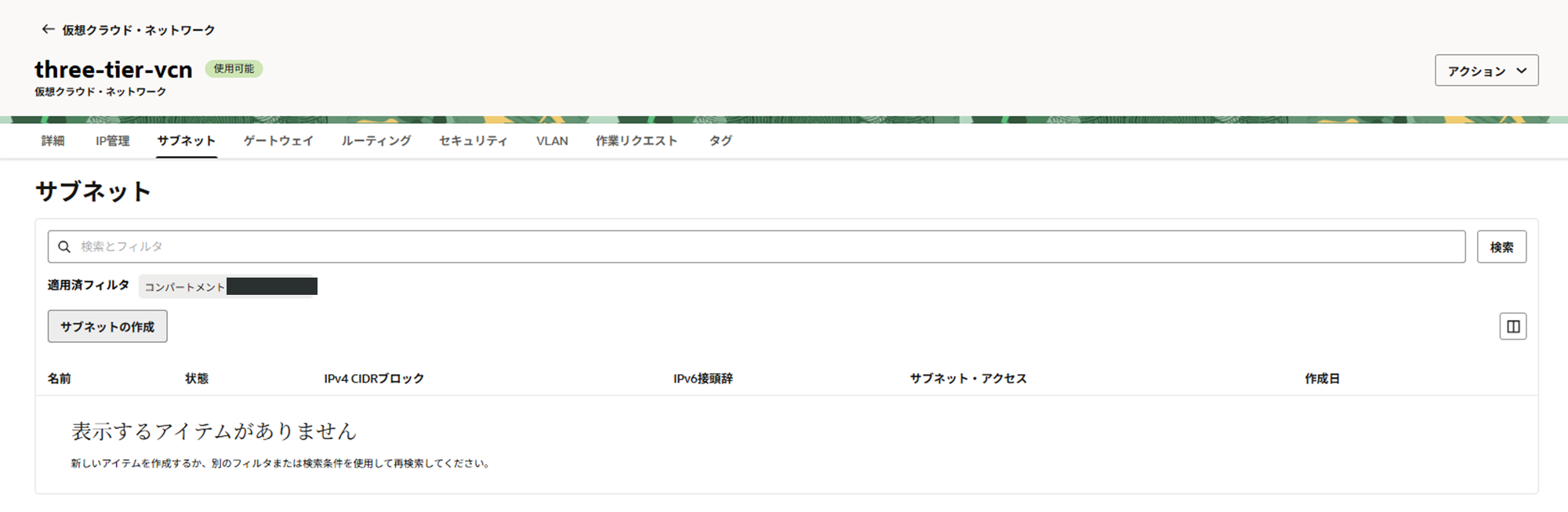1568x512 pixels.
Task: Click the 適用済フィルタ label
Action: (89, 285)
